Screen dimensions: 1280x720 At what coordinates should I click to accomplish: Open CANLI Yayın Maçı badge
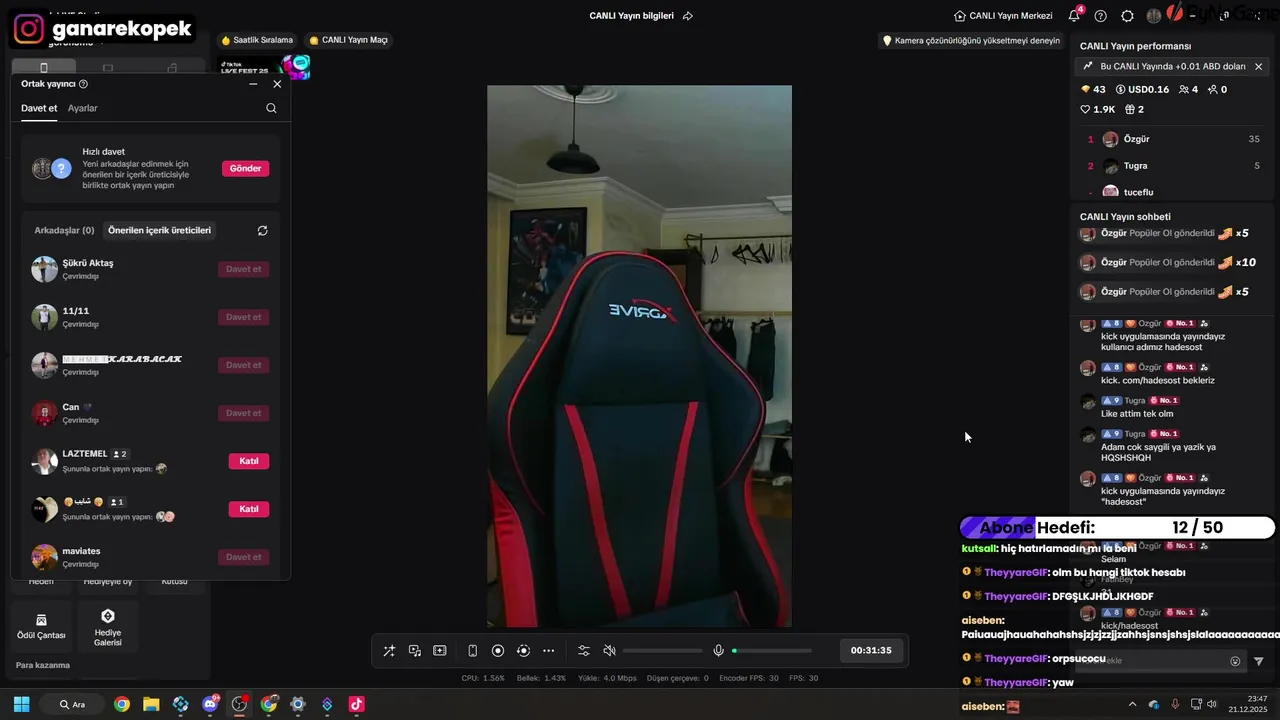(348, 40)
